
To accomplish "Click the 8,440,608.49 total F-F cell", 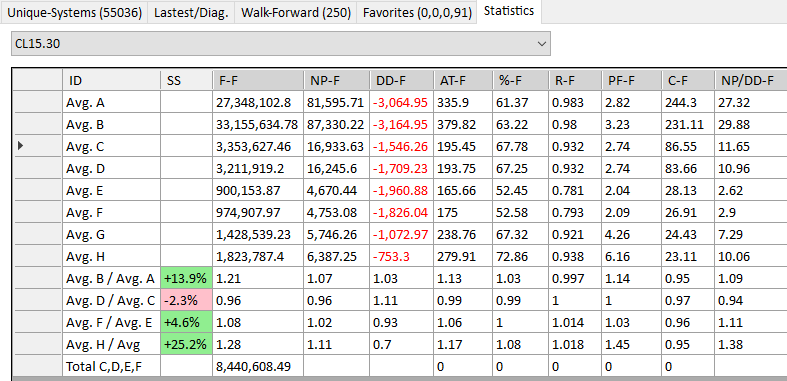I will point(257,367).
